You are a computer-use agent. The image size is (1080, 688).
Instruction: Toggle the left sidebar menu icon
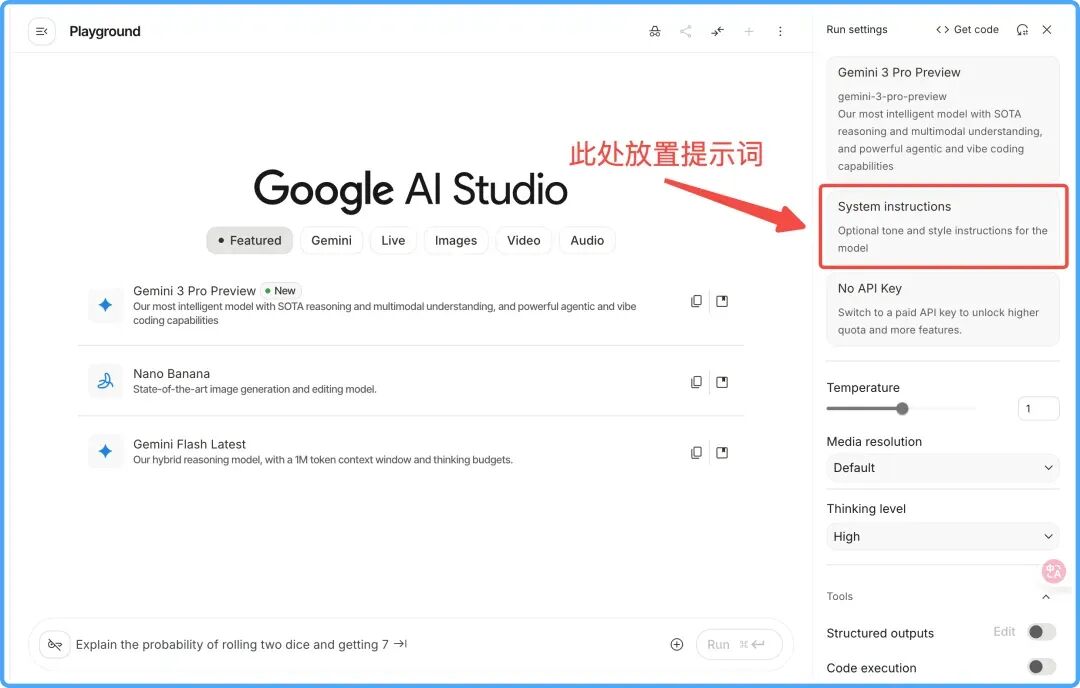pos(42,32)
